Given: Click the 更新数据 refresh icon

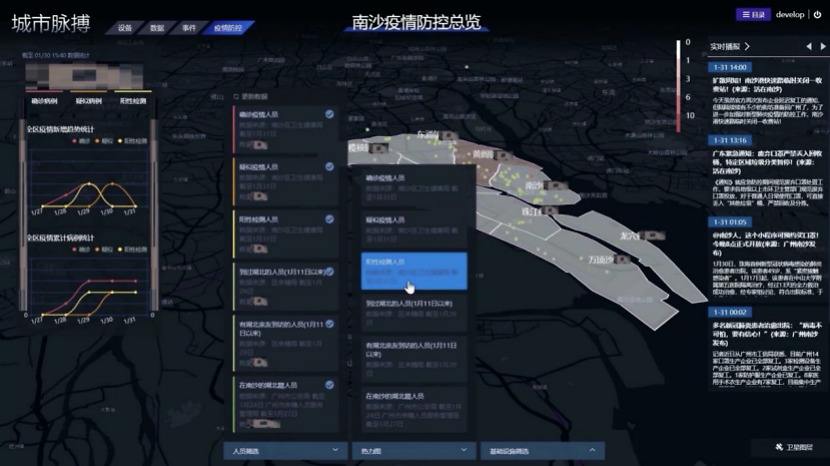Looking at the screenshot, I should click(235, 96).
